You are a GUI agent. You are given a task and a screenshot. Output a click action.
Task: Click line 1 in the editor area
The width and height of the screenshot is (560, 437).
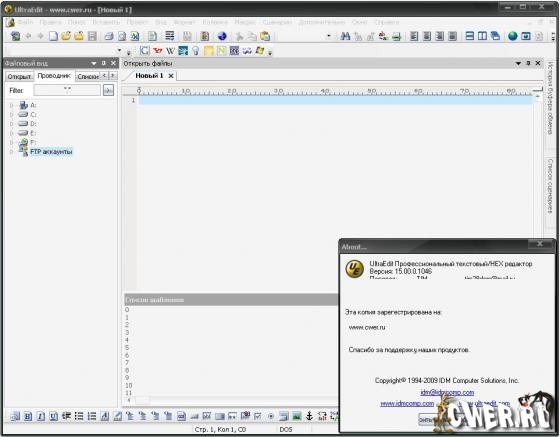(x=336, y=100)
